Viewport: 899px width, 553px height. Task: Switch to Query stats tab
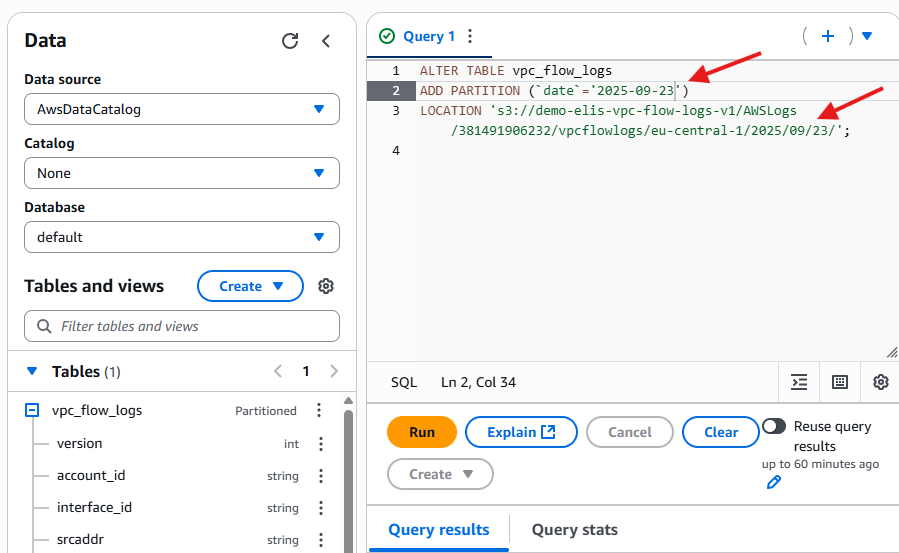574,530
